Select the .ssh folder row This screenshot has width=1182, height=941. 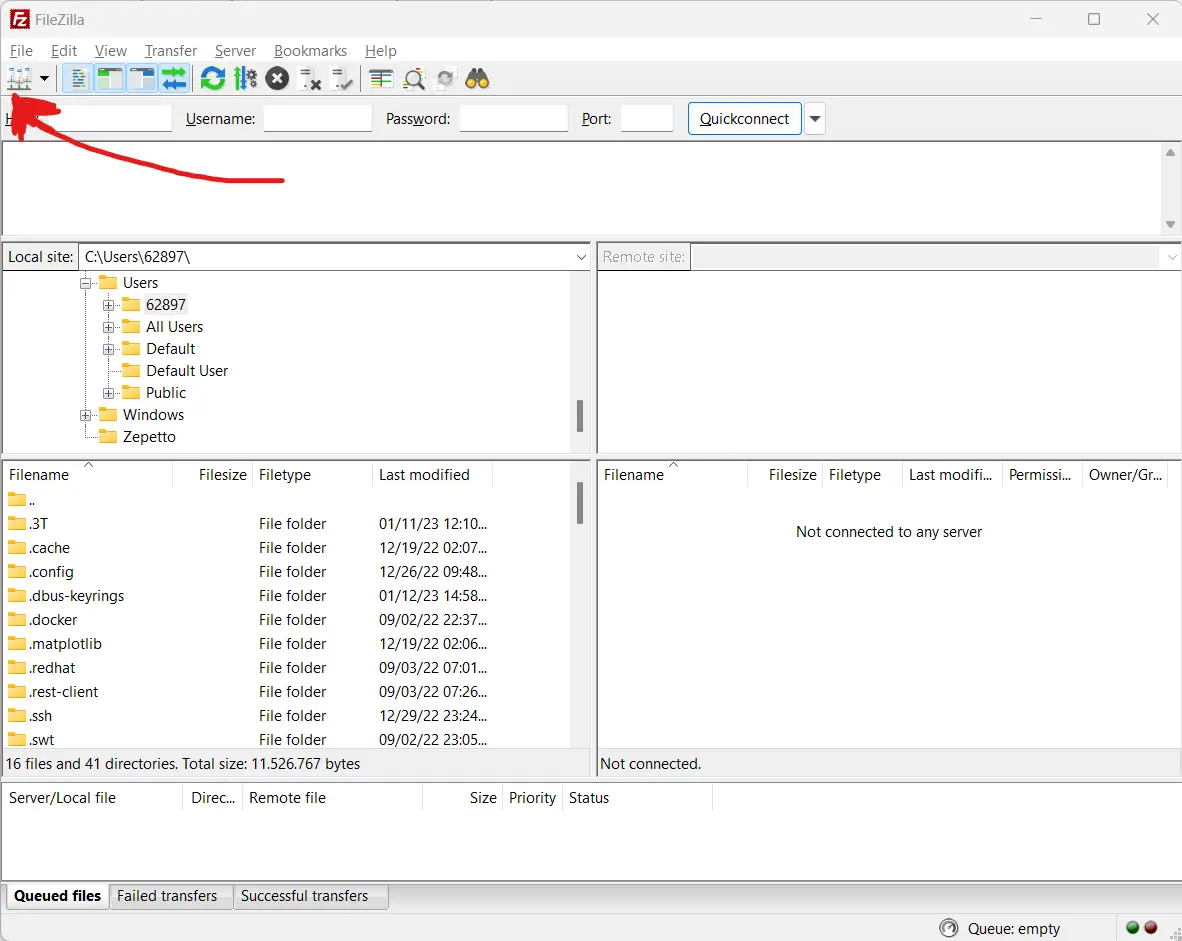pos(286,716)
